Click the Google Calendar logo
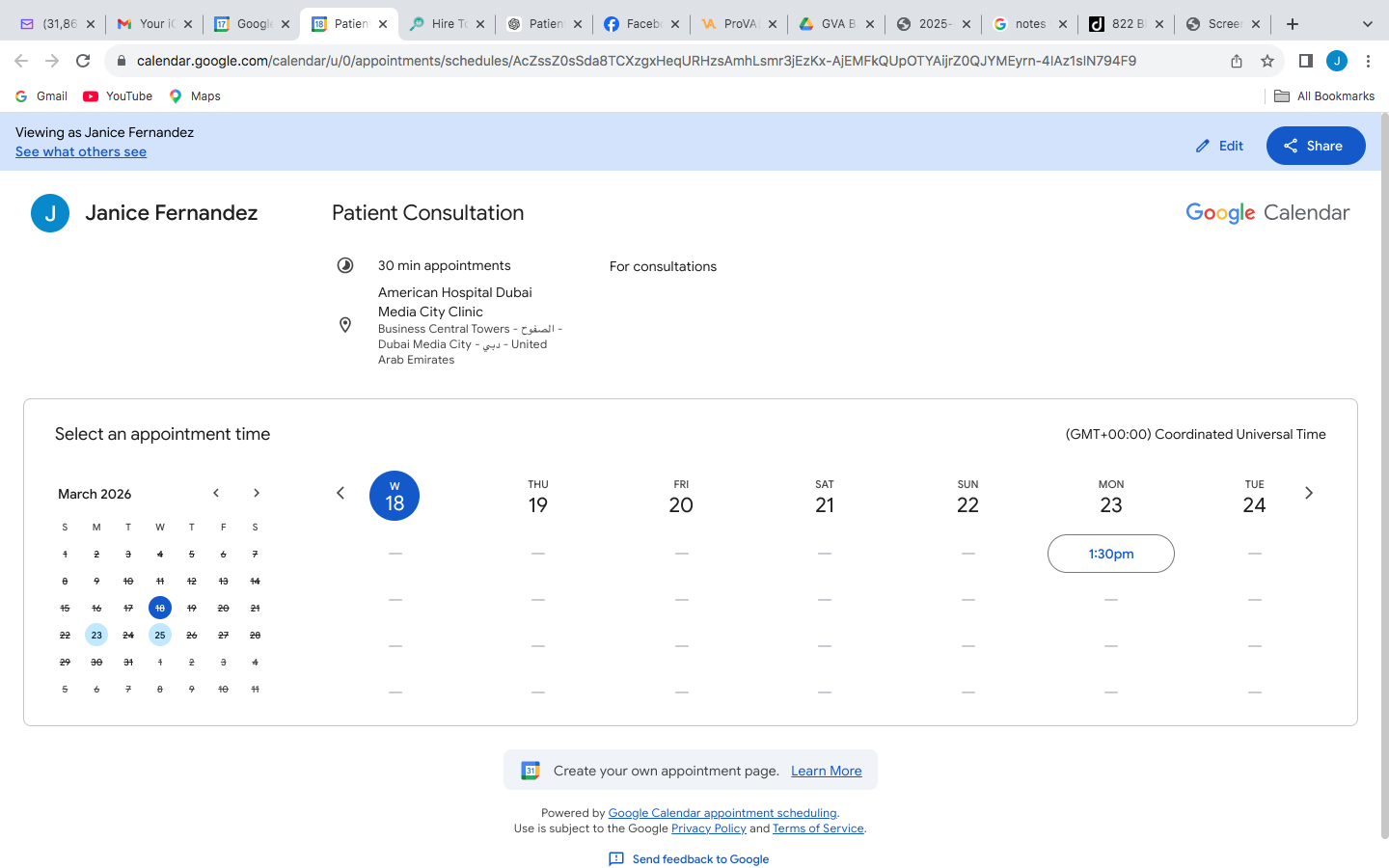Screen dimensions: 1389x868 point(1267,213)
